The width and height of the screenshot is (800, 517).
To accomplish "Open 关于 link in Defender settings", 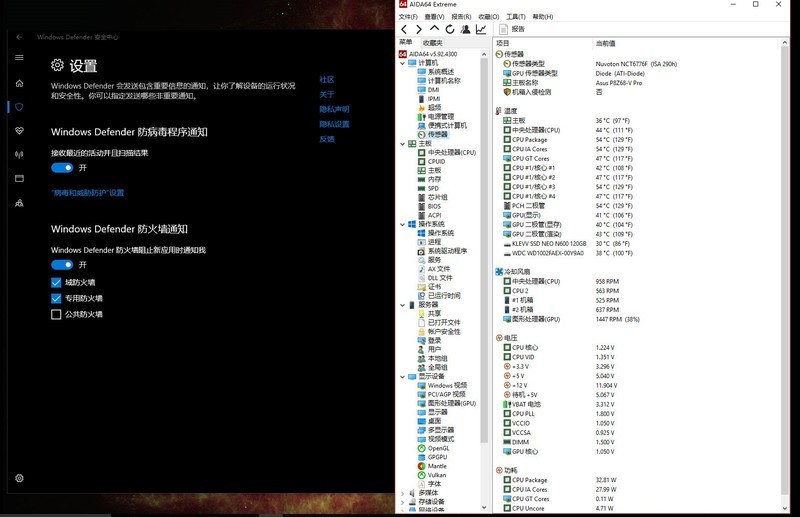I will click(x=327, y=94).
